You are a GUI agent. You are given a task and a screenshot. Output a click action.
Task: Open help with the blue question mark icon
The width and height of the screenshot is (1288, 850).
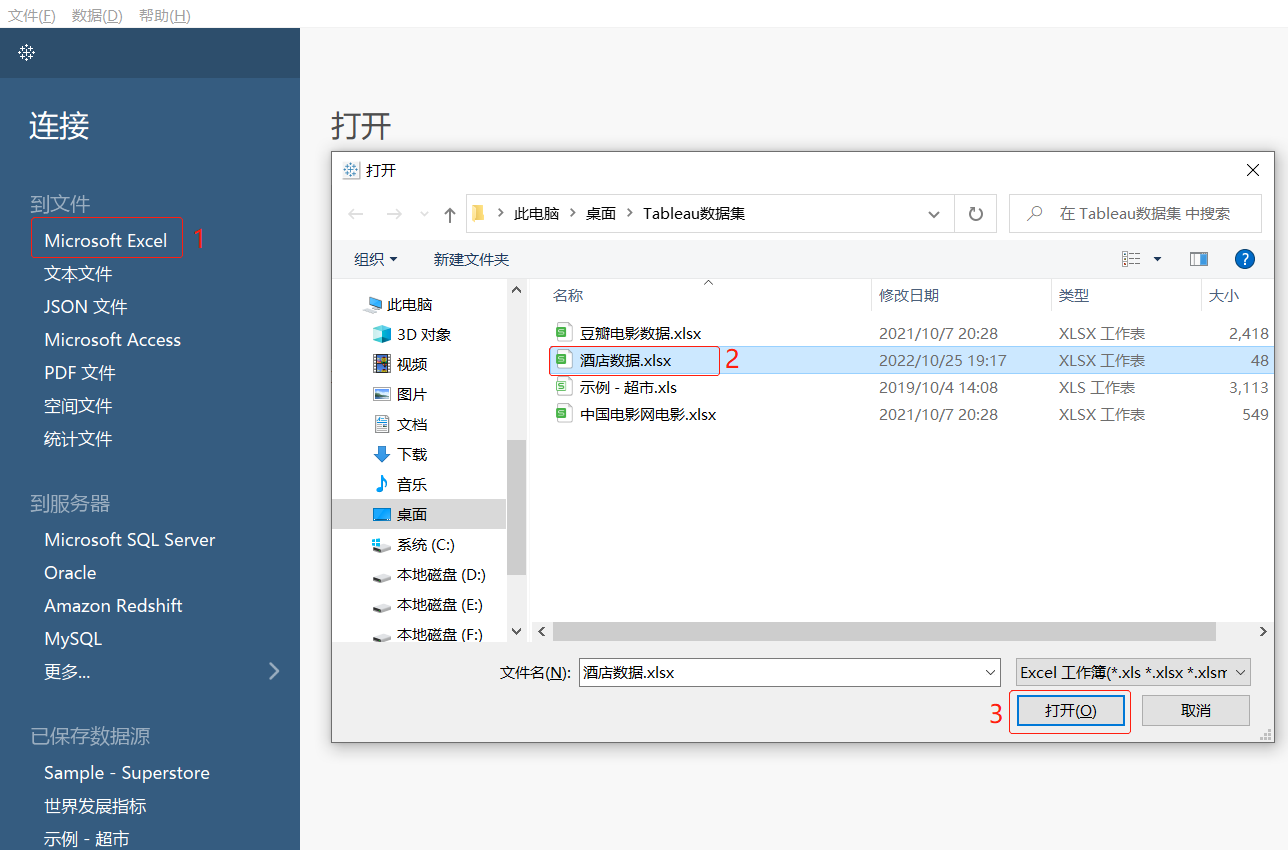pyautogui.click(x=1245, y=259)
